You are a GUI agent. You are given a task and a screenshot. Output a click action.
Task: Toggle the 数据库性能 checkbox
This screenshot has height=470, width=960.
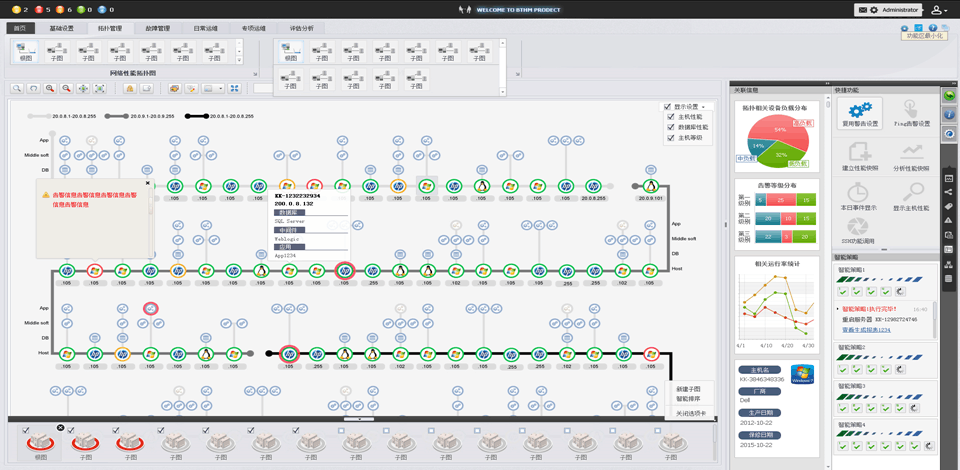pyautogui.click(x=670, y=128)
